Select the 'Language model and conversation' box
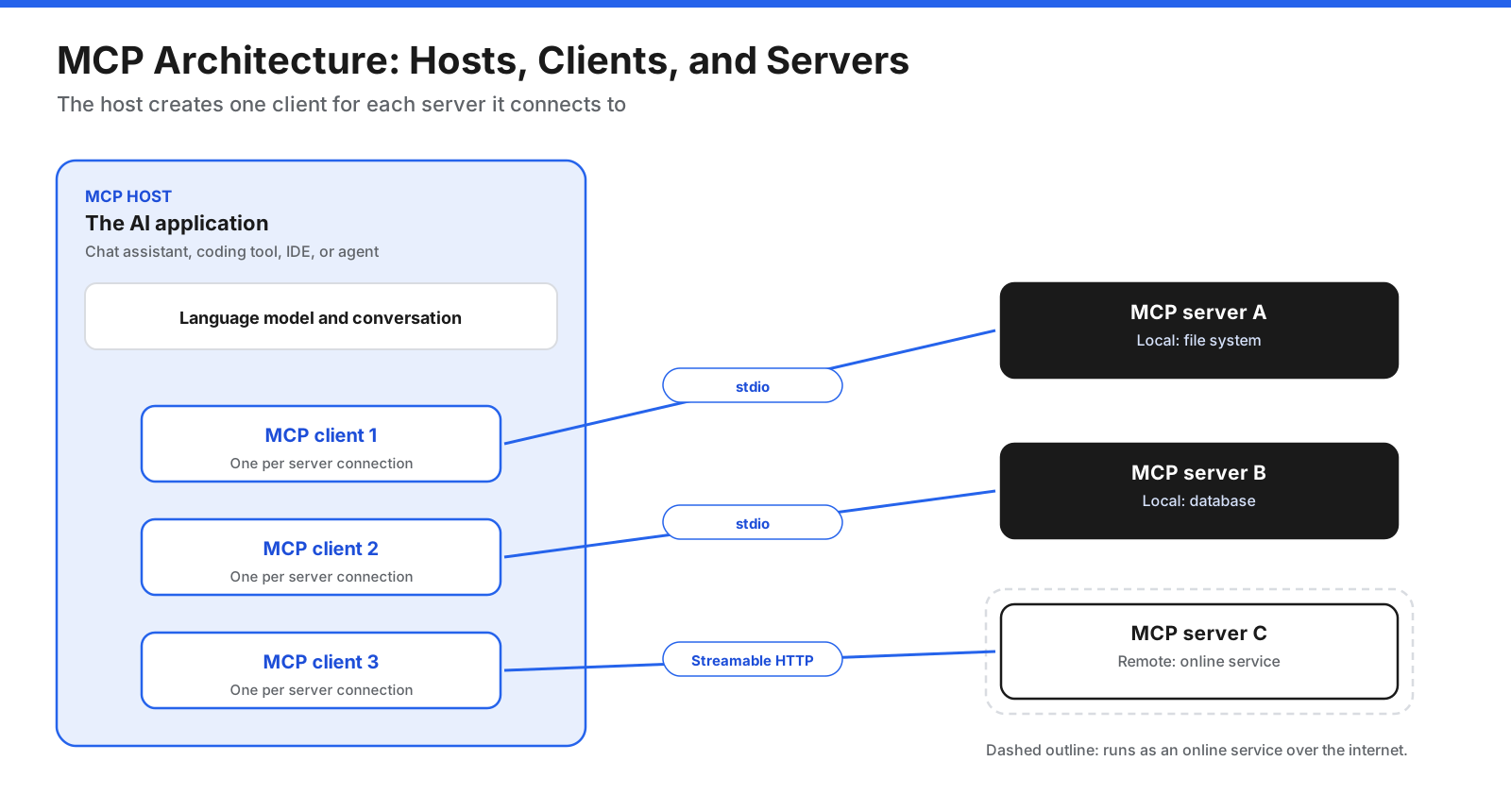The width and height of the screenshot is (1511, 812). (x=321, y=316)
